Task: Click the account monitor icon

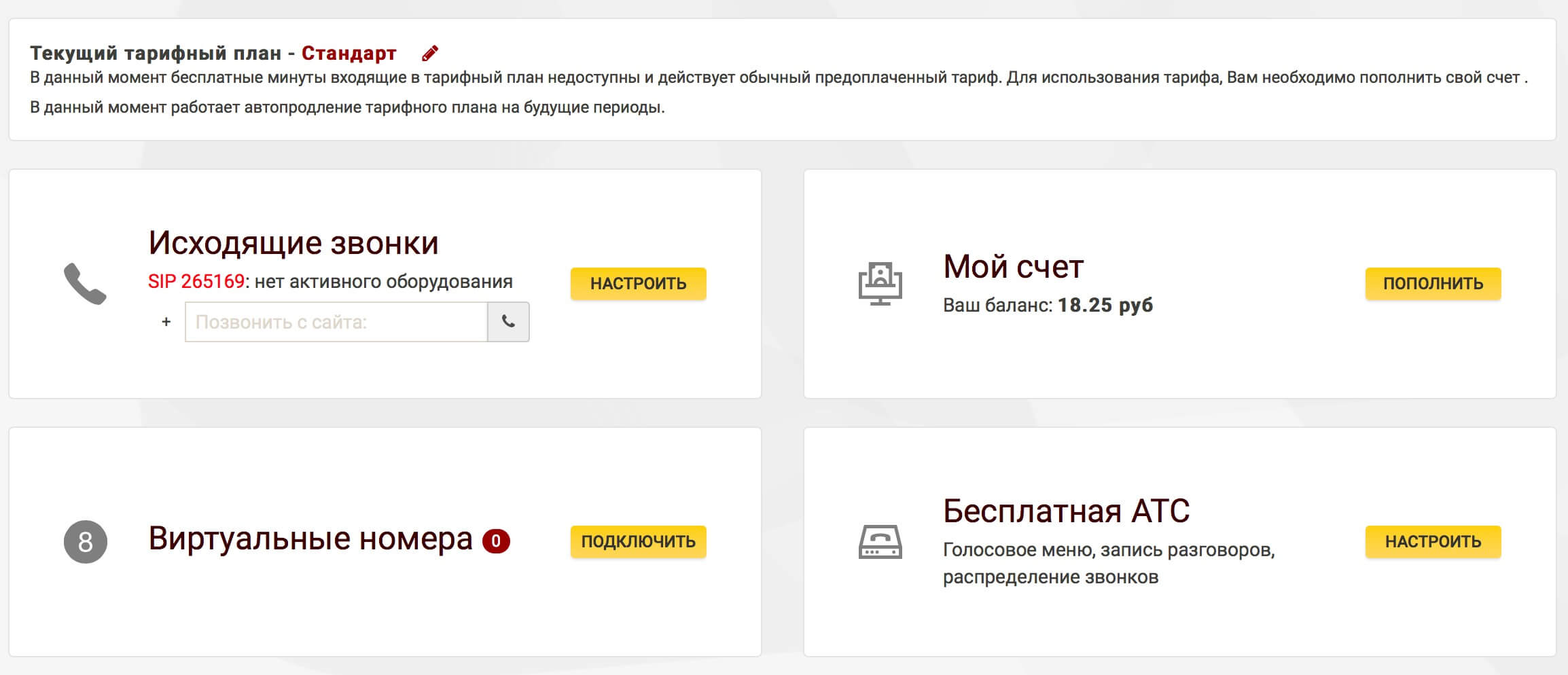Action: coord(880,284)
